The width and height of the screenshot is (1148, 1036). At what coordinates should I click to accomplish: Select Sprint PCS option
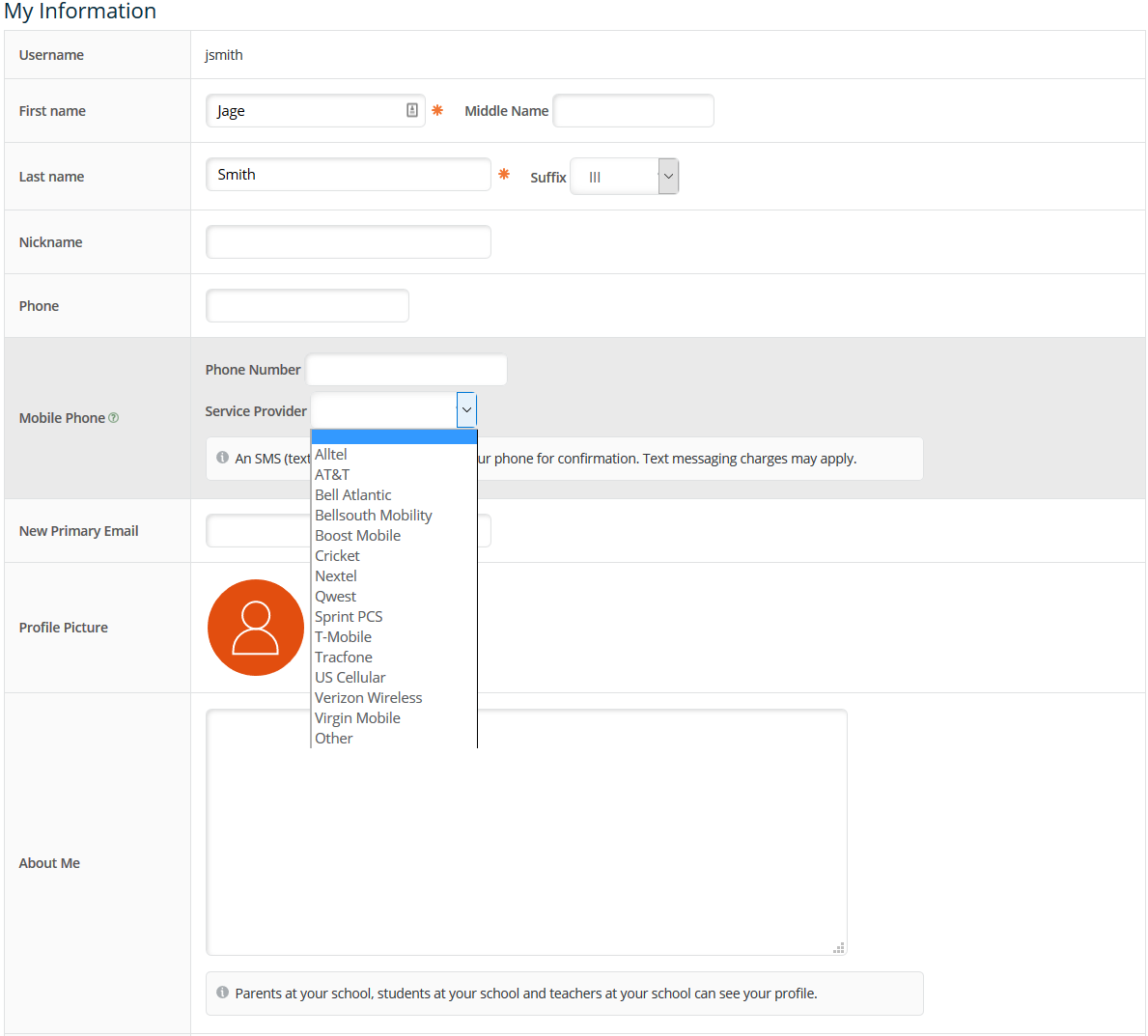[x=349, y=617]
